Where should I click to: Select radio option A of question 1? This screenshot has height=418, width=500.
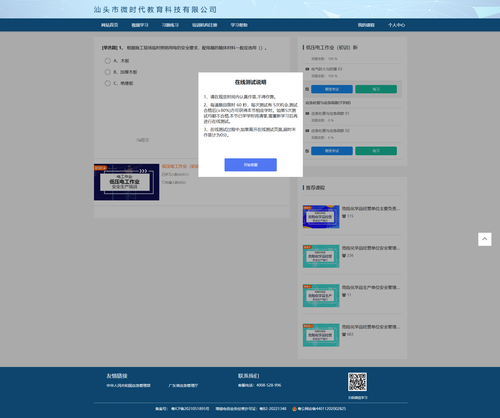(107, 61)
